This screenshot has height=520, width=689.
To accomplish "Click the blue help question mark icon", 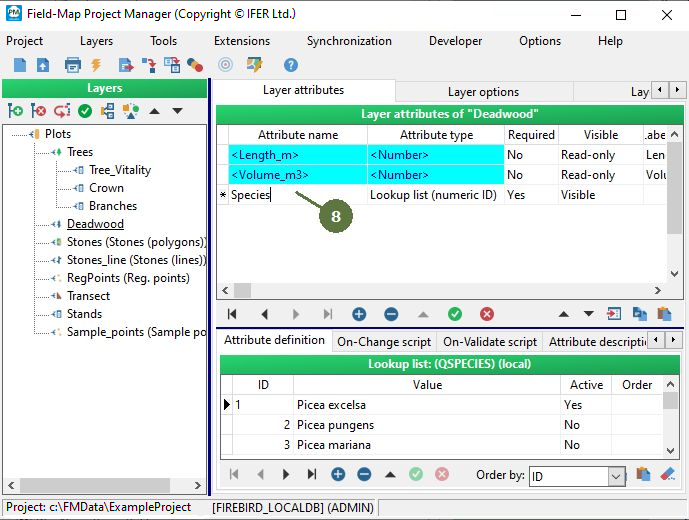I will [291, 65].
